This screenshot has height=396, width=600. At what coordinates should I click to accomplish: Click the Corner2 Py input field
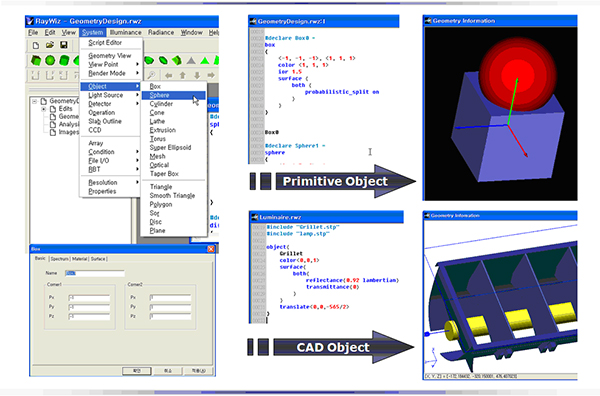(x=170, y=307)
